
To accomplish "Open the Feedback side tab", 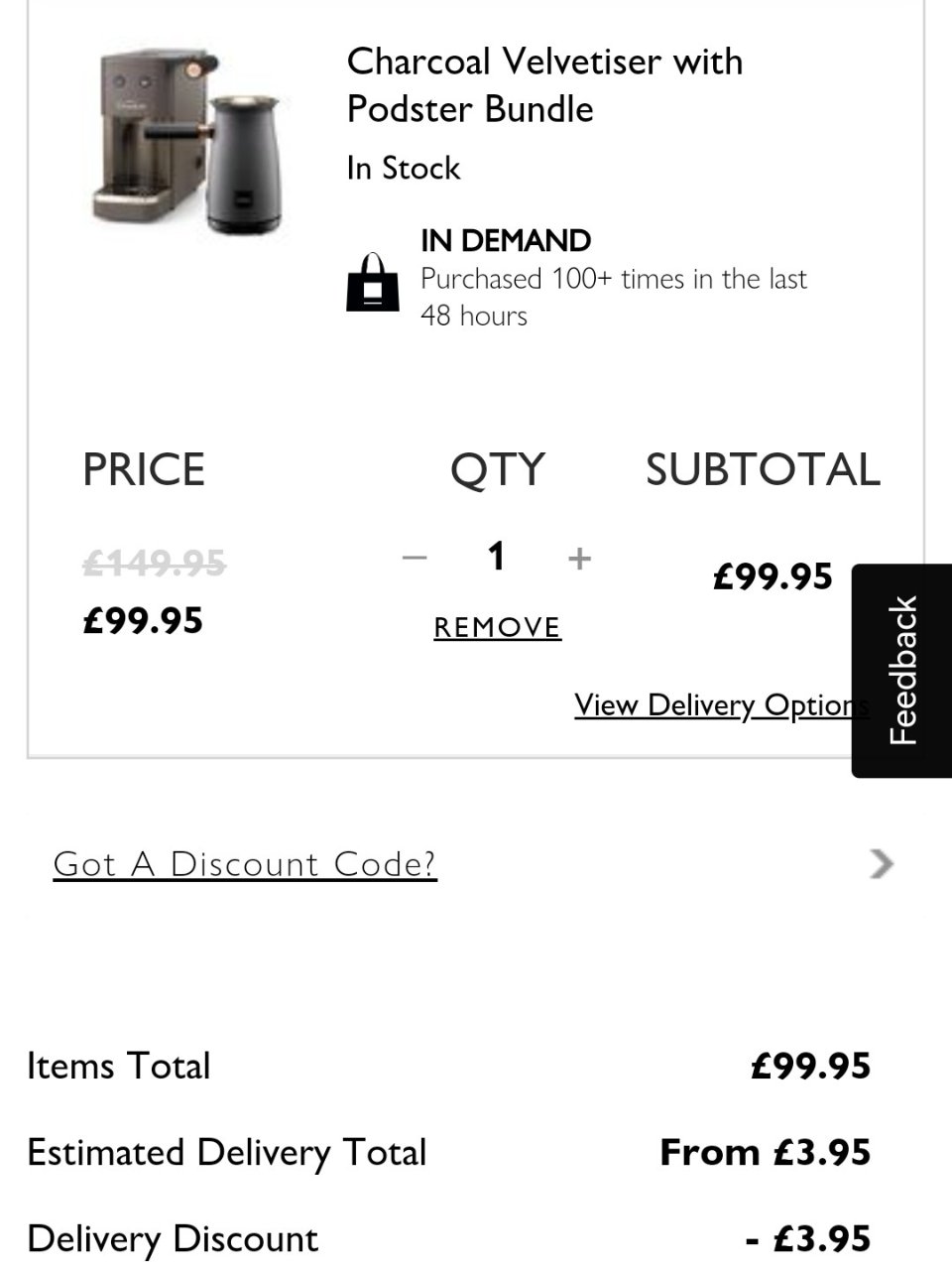I will [x=901, y=671].
